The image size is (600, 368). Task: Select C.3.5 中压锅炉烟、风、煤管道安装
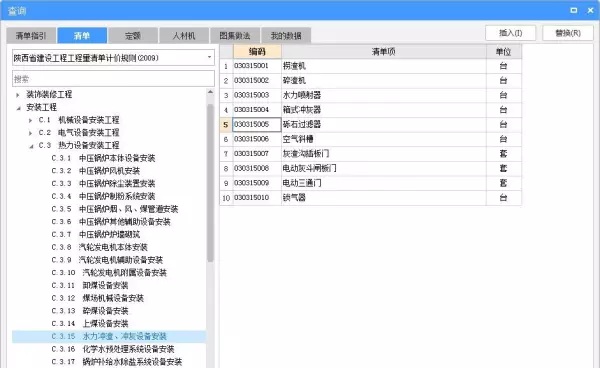[x=115, y=209]
